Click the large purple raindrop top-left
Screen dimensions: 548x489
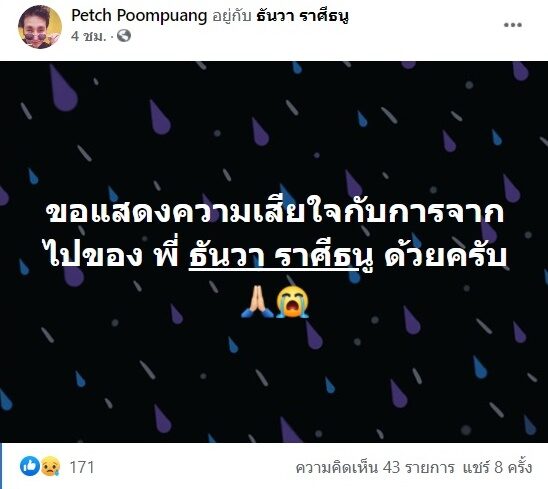tap(63, 88)
